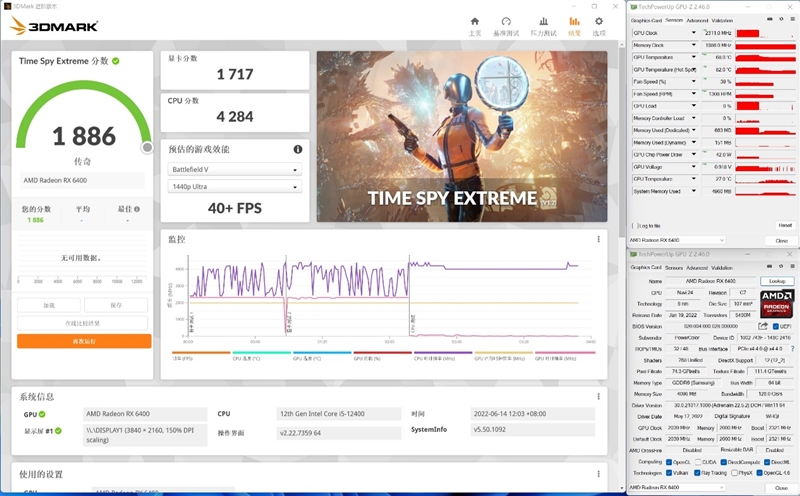800x496 pixels.
Task: Toggle the DirectCompute checkbox
Action: 723,462
